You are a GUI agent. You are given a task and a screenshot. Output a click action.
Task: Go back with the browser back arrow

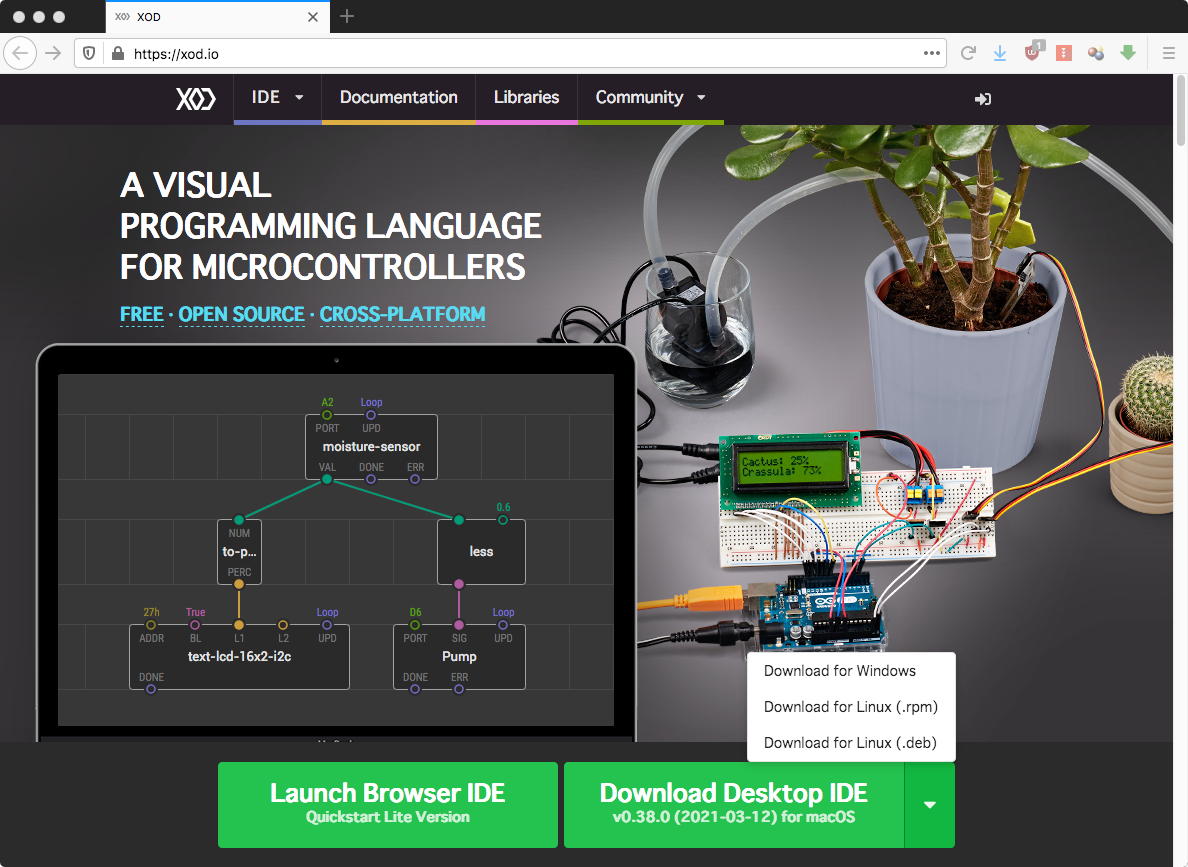coord(20,54)
